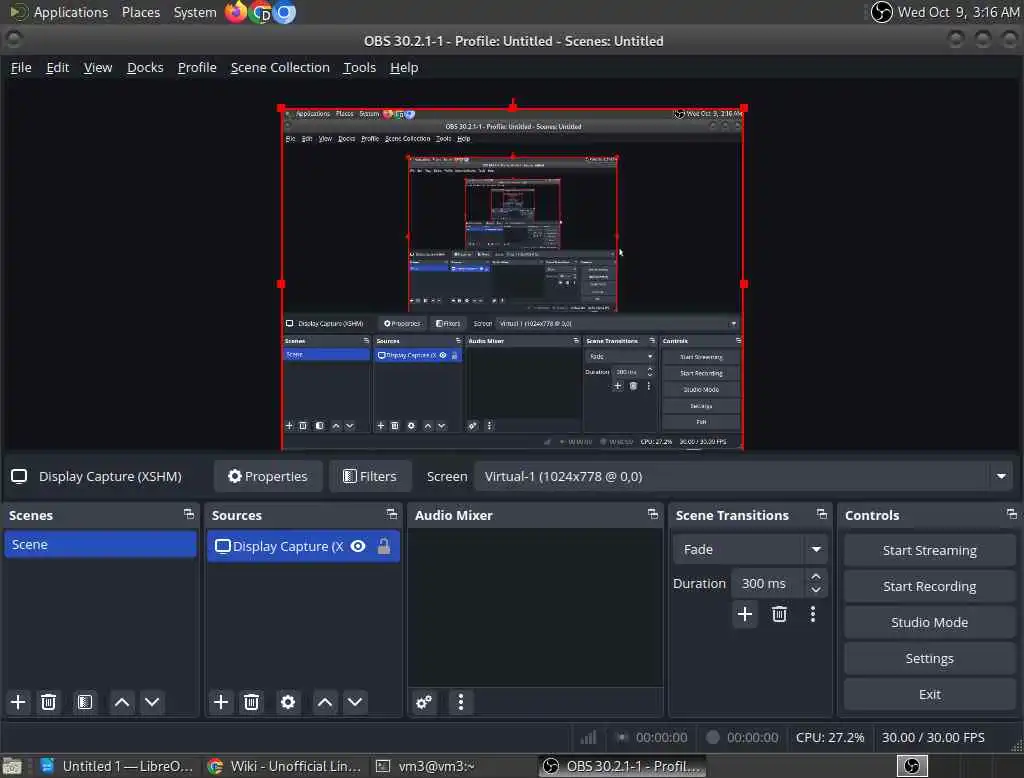Image resolution: width=1024 pixels, height=778 pixels.
Task: Select the Scene item in Scenes list
Action: tap(101, 544)
